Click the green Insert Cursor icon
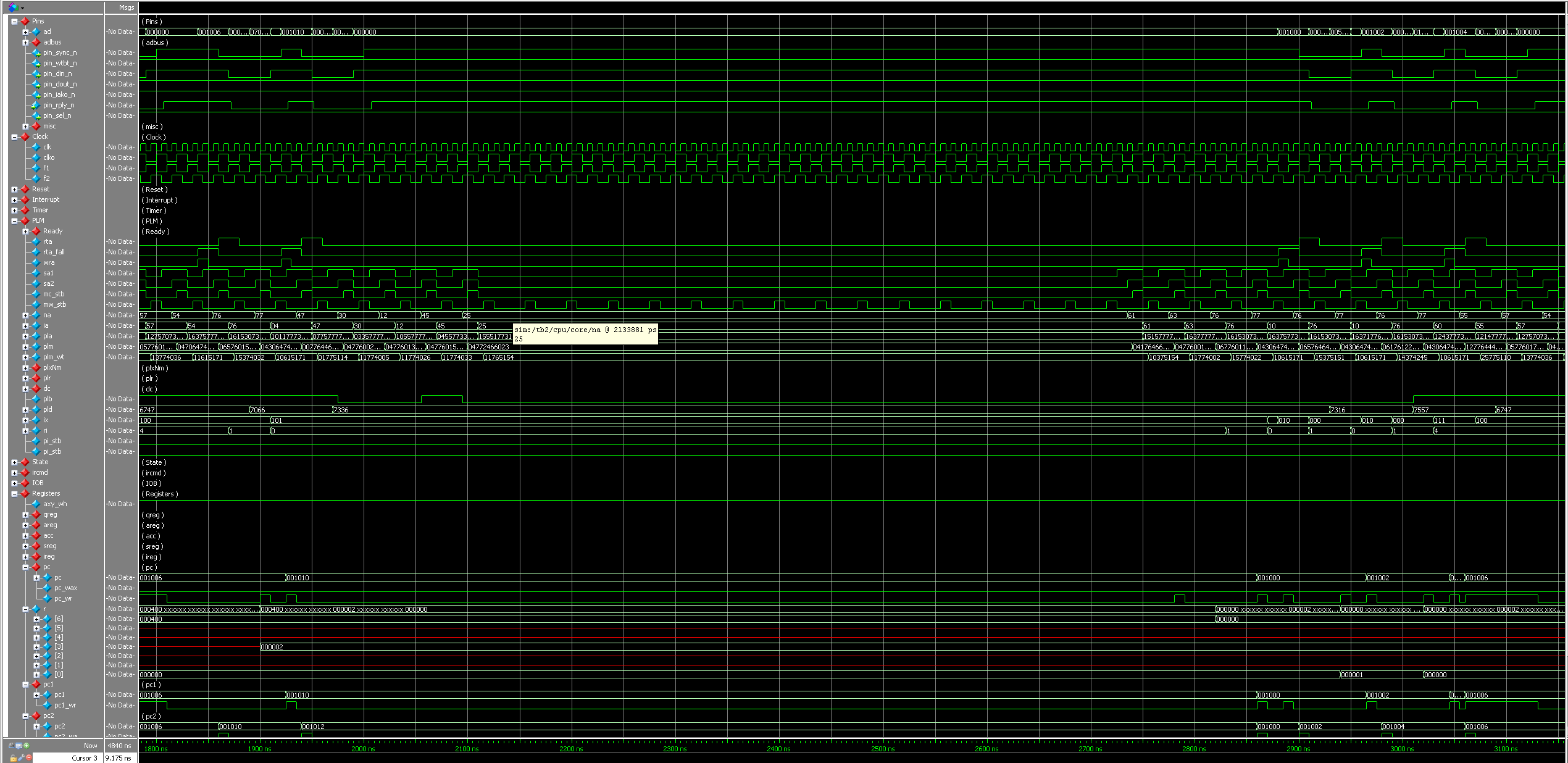The height and width of the screenshot is (763, 1568). [x=27, y=746]
